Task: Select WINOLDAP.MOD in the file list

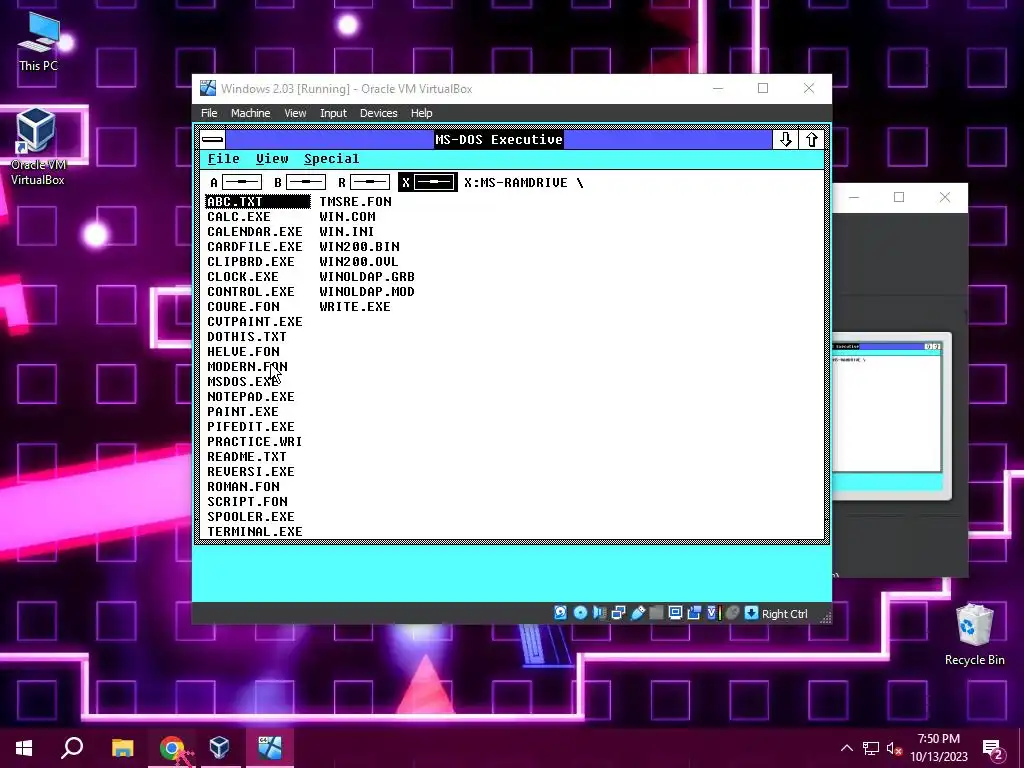Action: click(367, 292)
